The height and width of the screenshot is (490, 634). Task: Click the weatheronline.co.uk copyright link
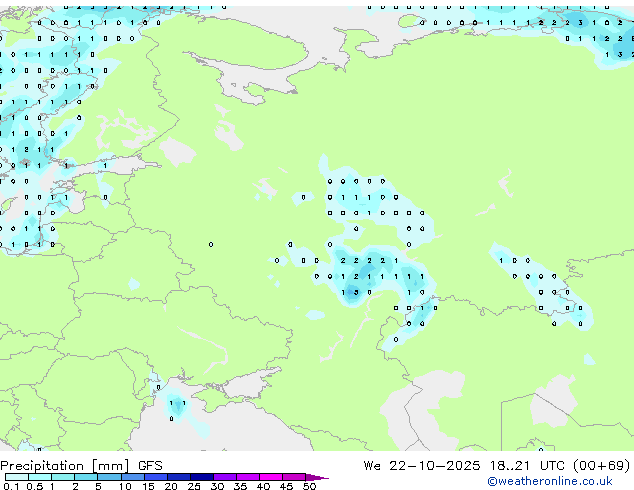[x=550, y=481]
